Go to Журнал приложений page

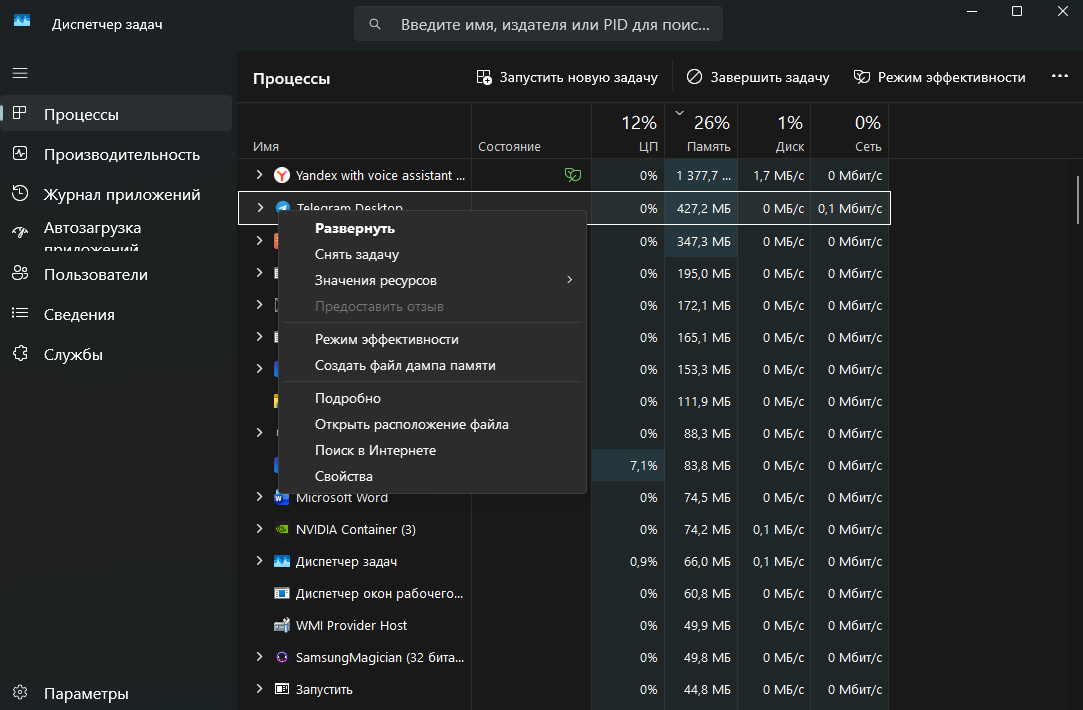point(116,194)
